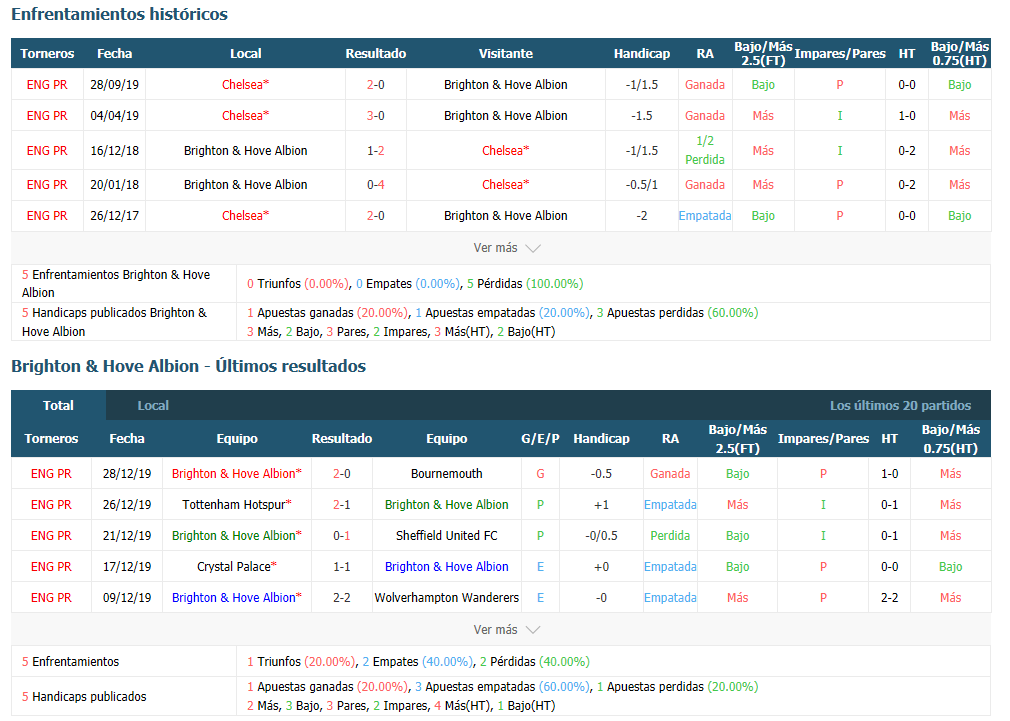This screenshot has height=721, width=1010.
Task: Click Brighton & Hove Albion visitor in 28/09/19 row
Action: [506, 84]
